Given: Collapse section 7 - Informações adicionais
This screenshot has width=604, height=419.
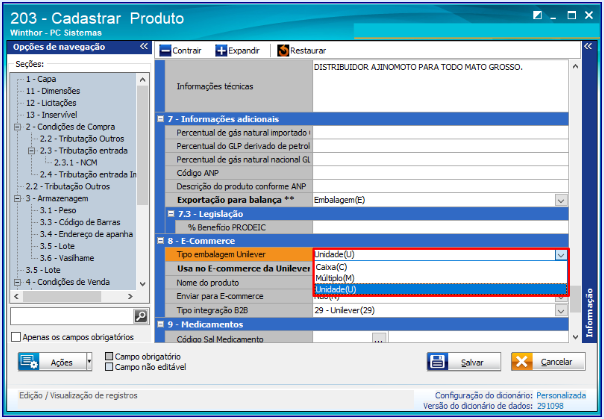Looking at the screenshot, I should 161,119.
